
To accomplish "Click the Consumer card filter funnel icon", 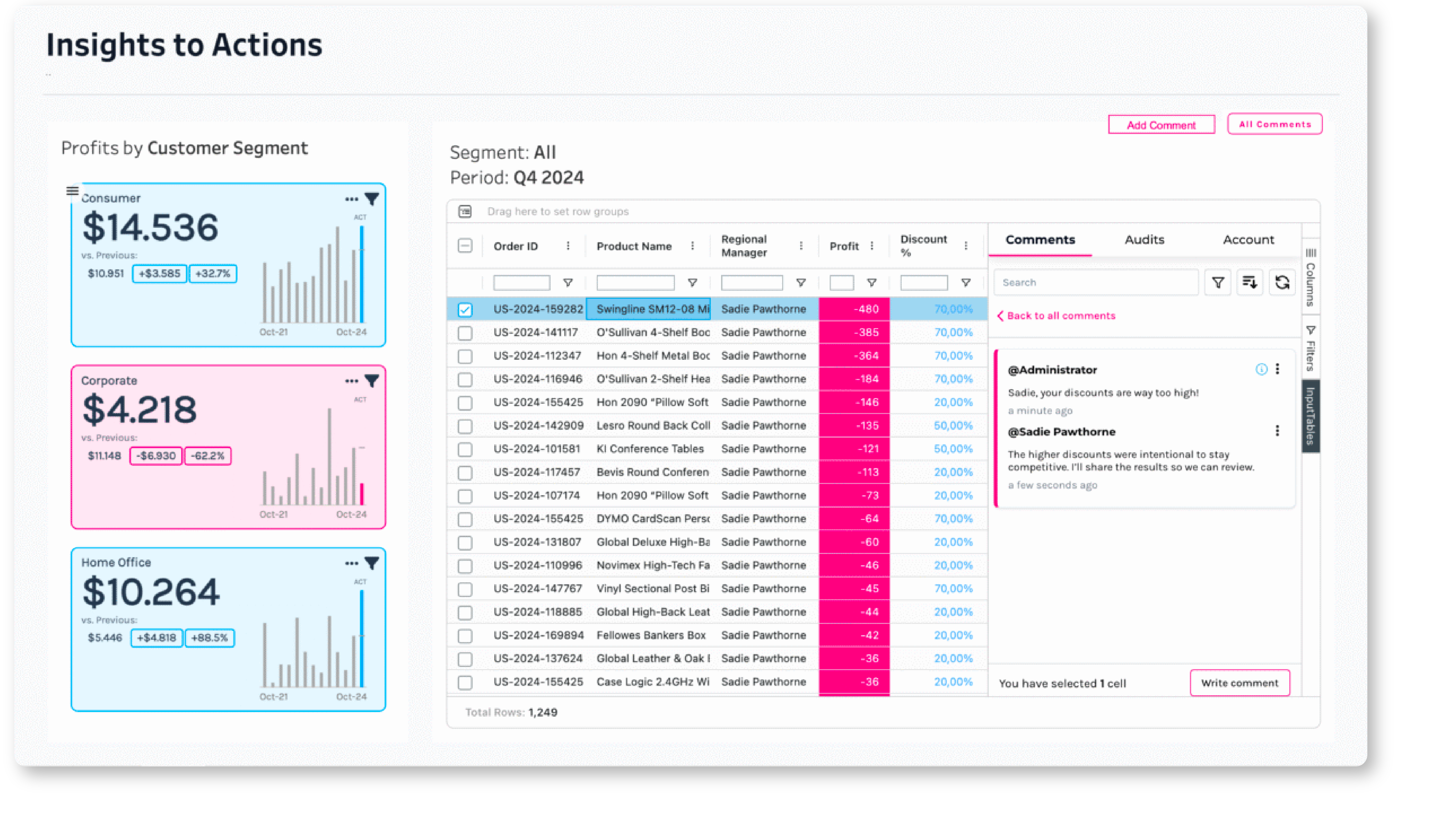I will coord(371,199).
